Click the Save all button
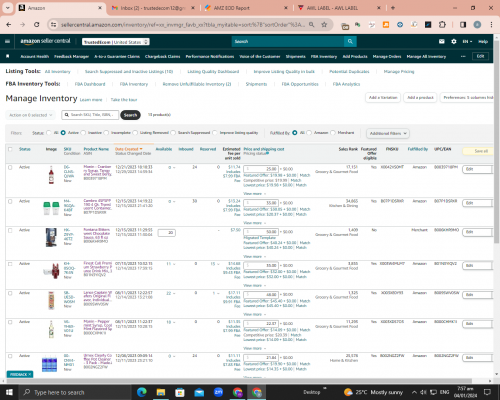 (478, 151)
